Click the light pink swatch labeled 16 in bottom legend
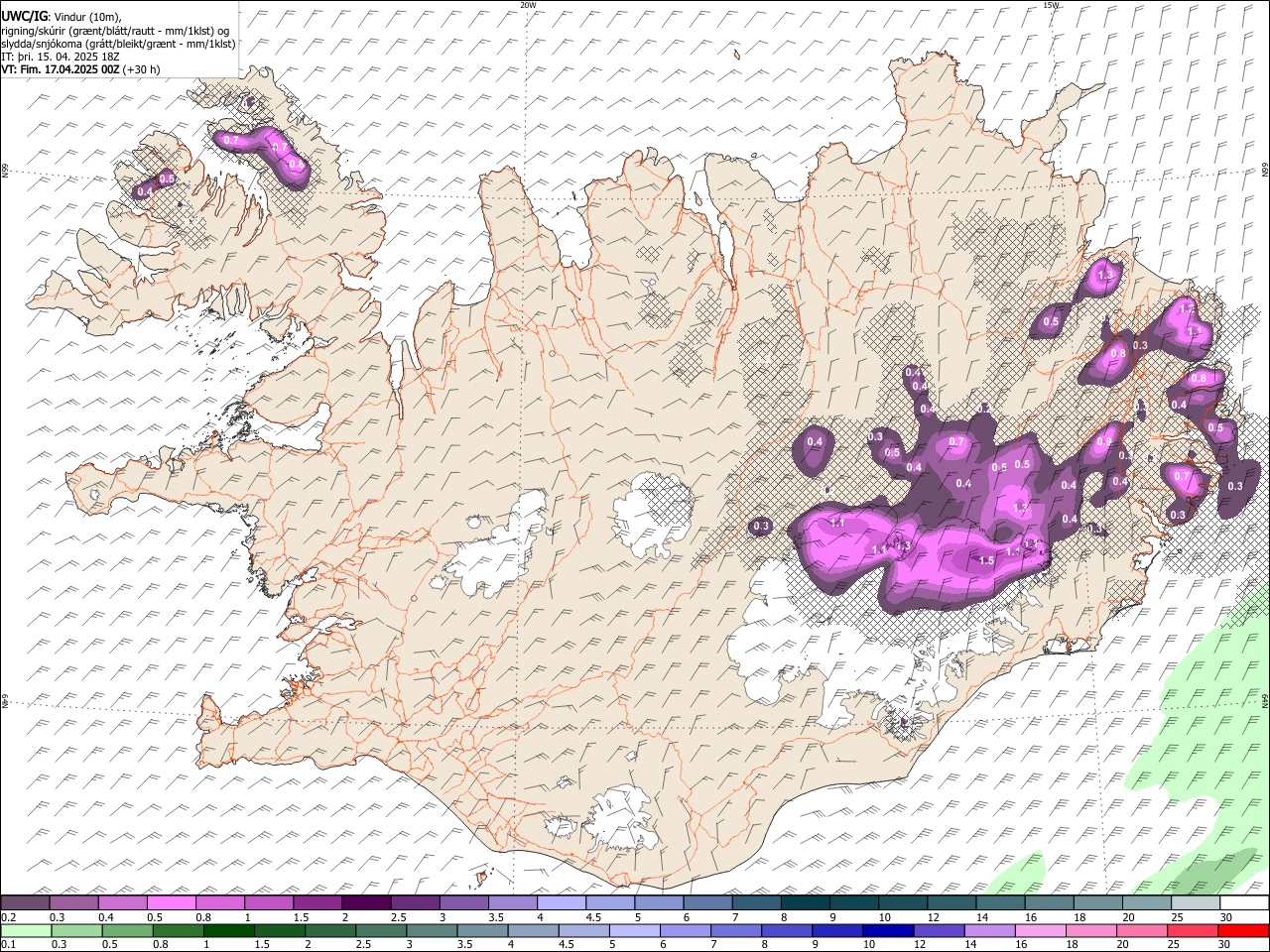This screenshot has width=1270, height=952. point(1040,930)
